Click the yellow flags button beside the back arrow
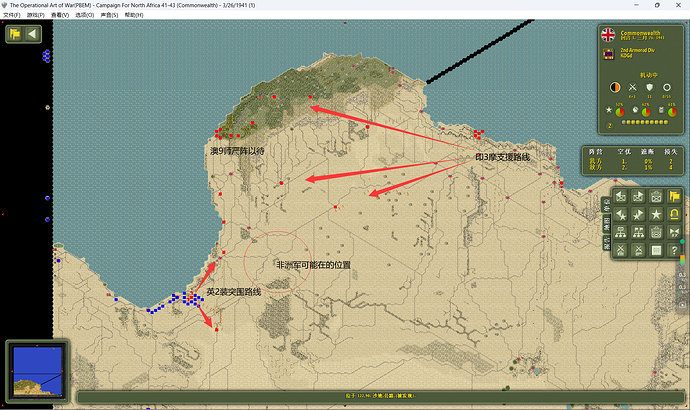The width and height of the screenshot is (690, 410). (15, 34)
